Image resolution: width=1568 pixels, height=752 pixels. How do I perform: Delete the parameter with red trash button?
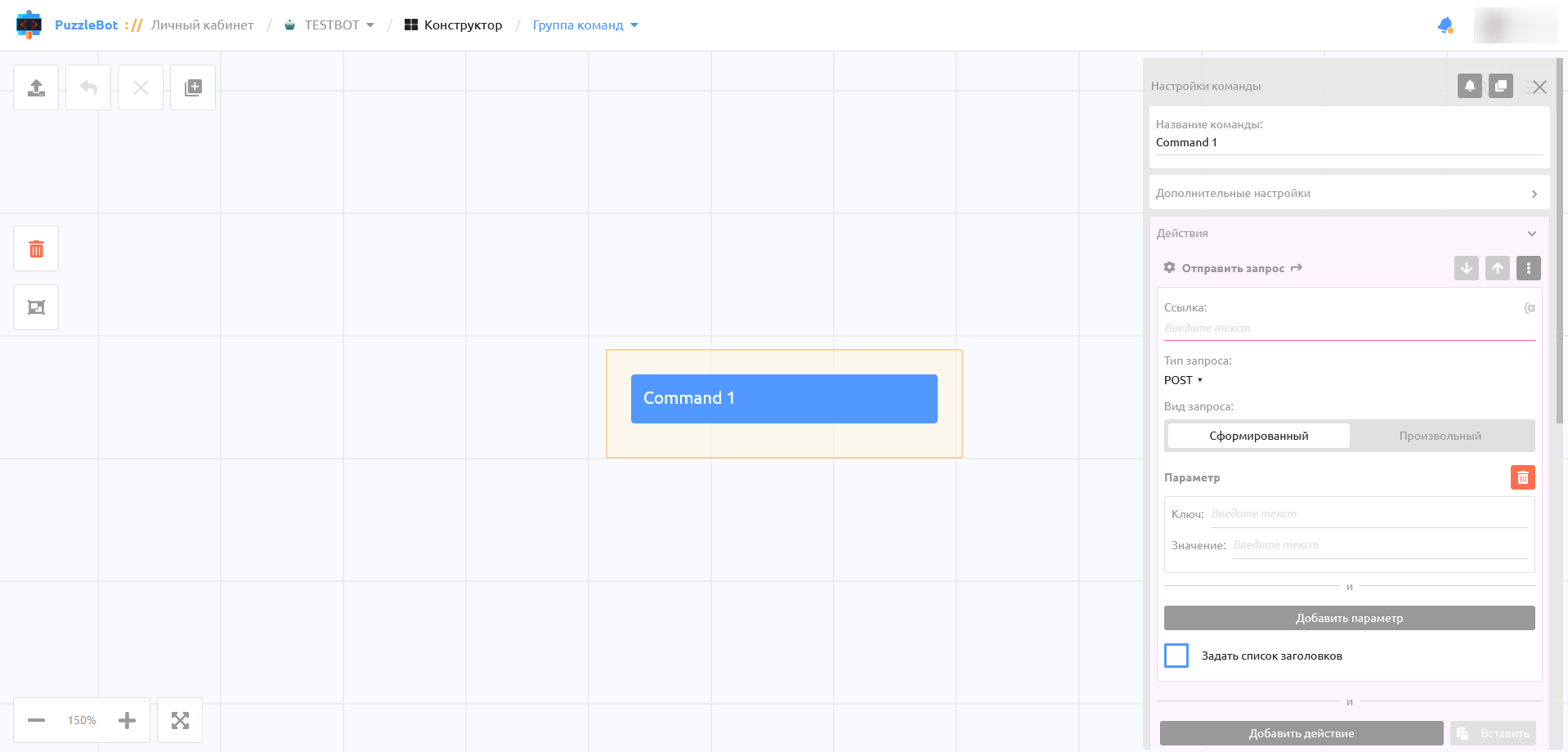1523,477
